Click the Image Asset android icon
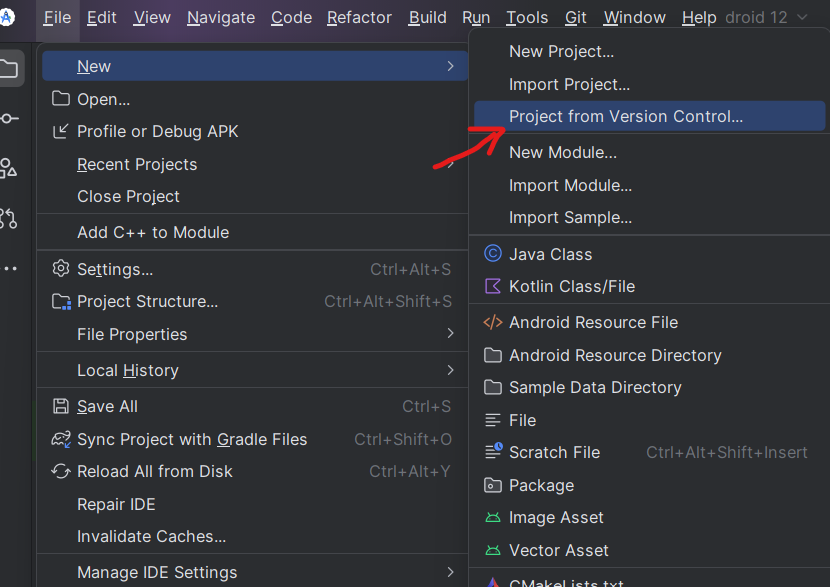 tap(493, 517)
